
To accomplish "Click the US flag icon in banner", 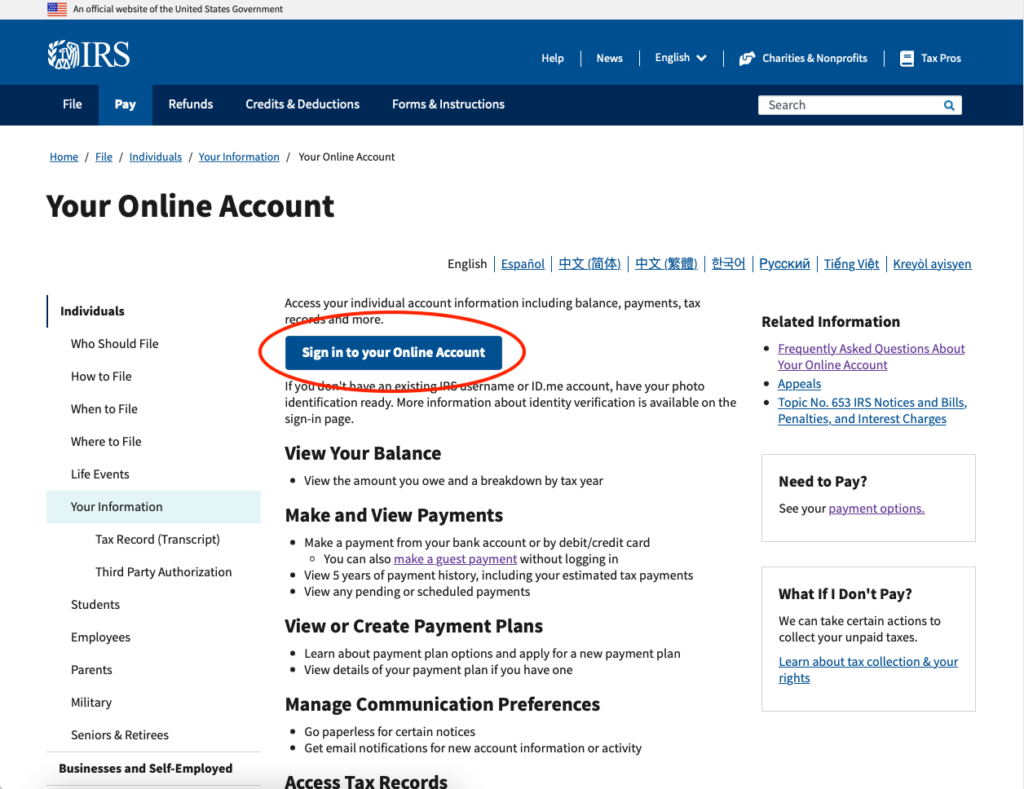I will point(57,9).
